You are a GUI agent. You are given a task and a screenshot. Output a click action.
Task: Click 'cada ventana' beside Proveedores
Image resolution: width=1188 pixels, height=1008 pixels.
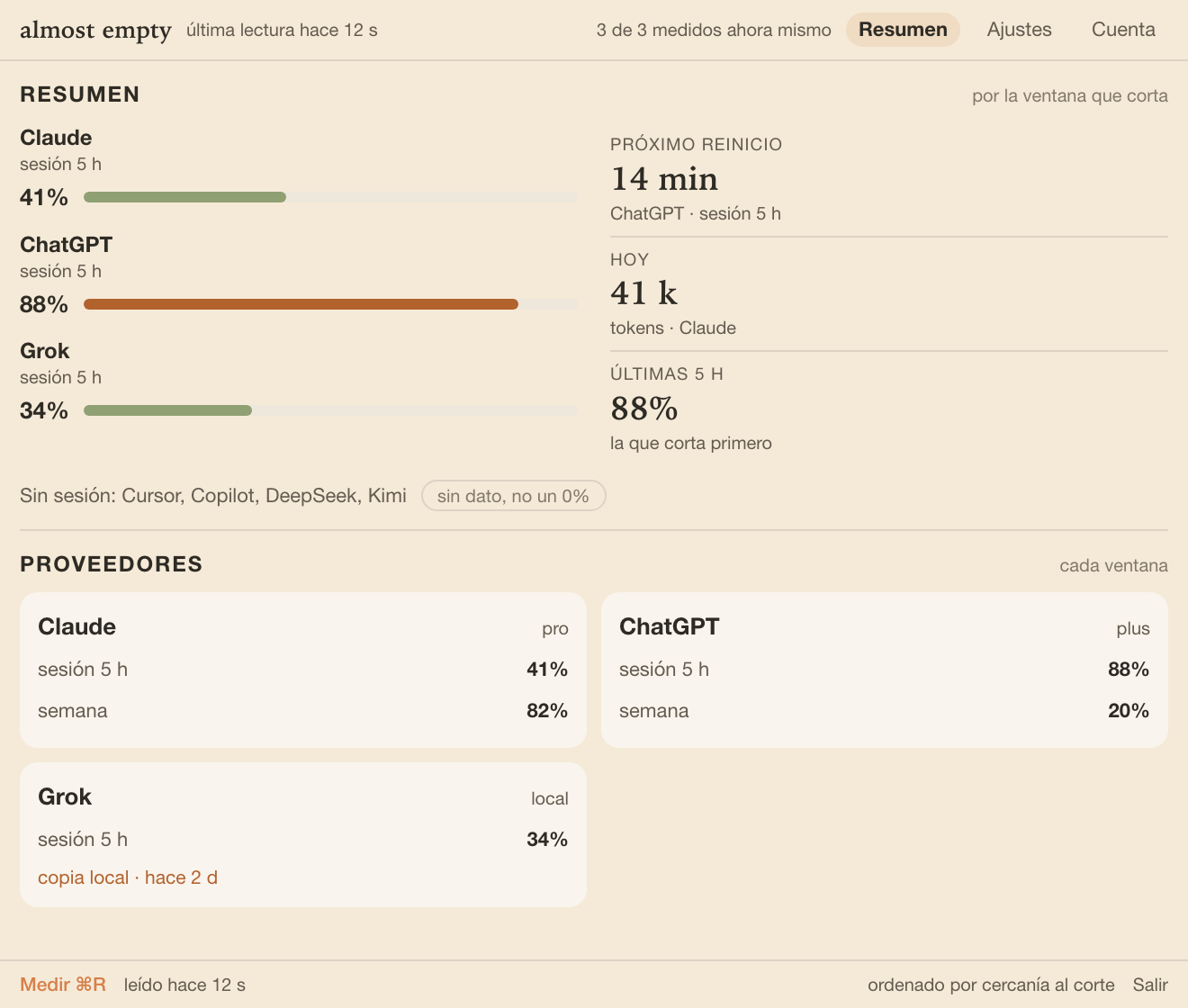pos(1113,565)
